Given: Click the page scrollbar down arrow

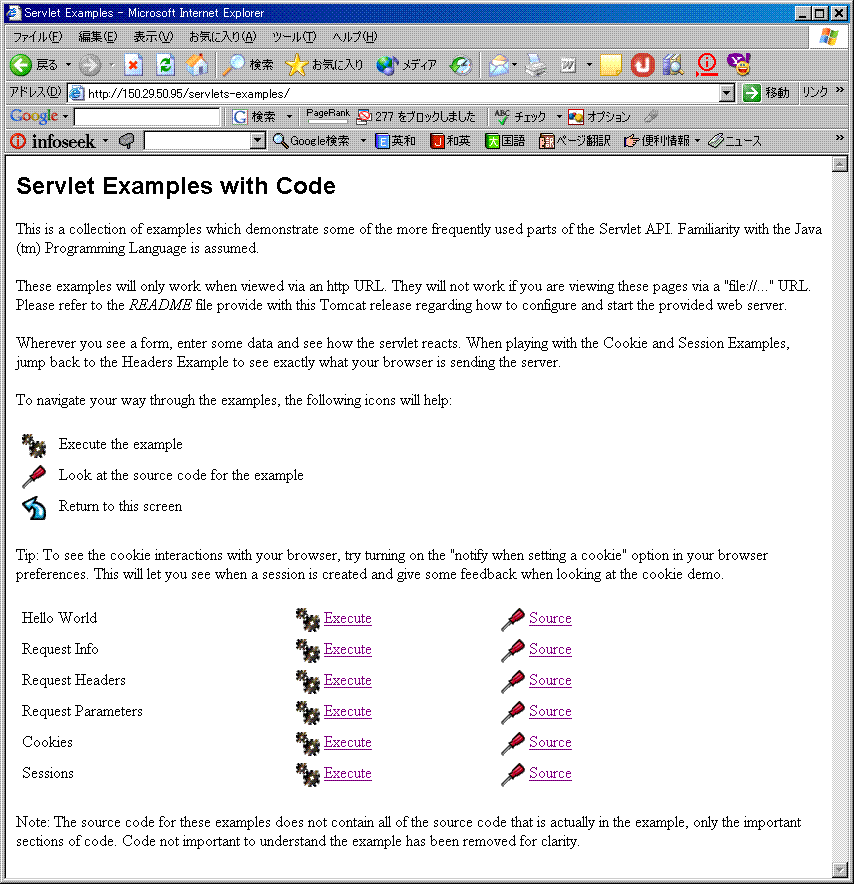Looking at the screenshot, I should point(840,870).
